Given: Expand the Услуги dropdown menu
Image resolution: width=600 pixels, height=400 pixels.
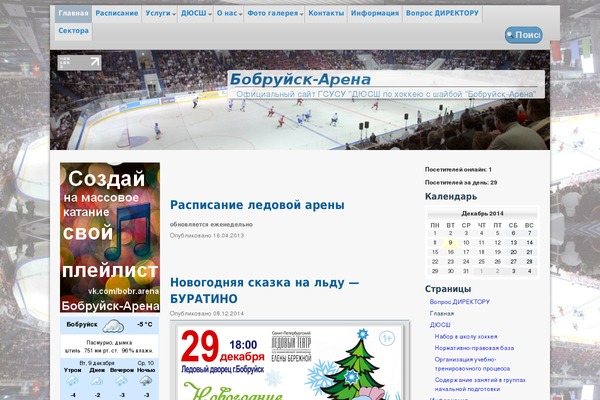Looking at the screenshot, I should pos(160,13).
